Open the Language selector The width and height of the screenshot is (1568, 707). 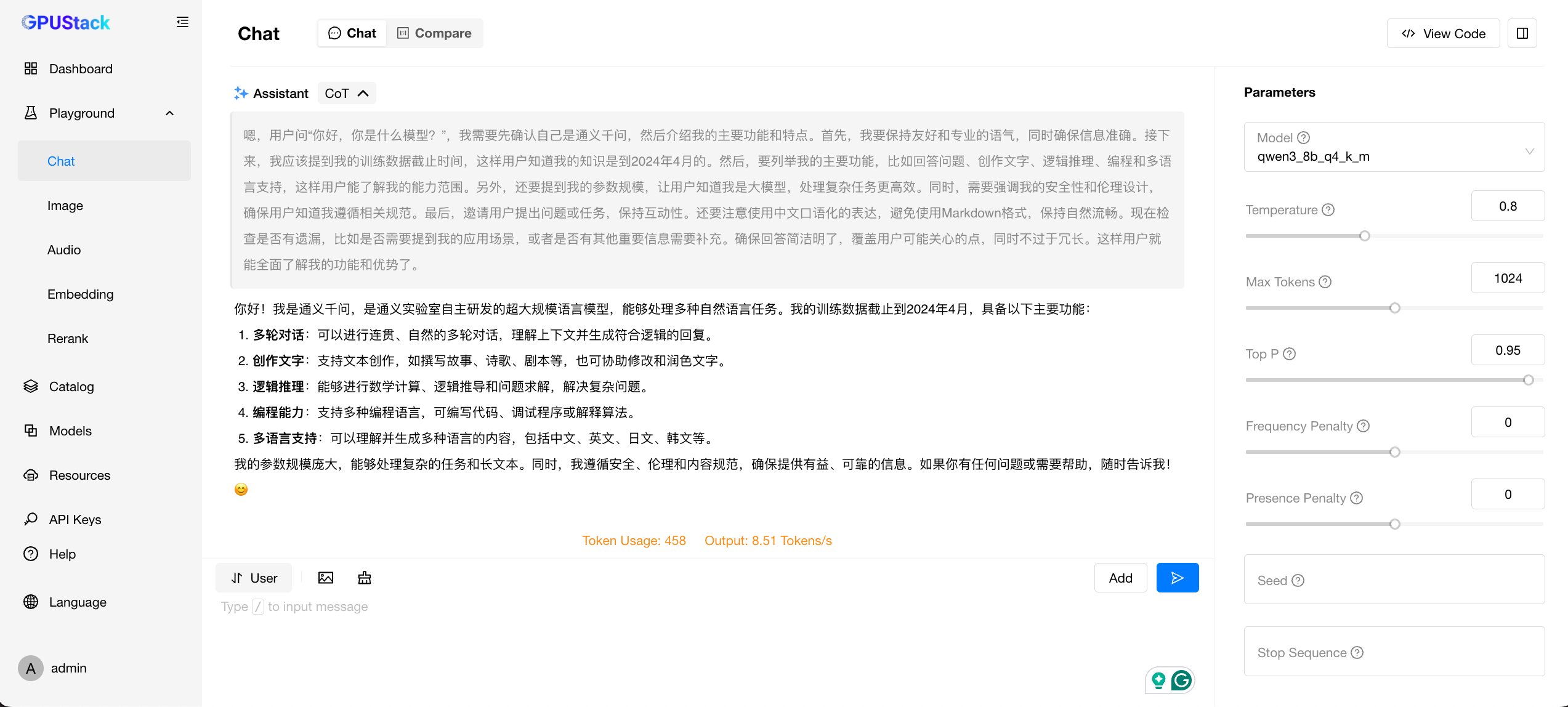(x=78, y=602)
